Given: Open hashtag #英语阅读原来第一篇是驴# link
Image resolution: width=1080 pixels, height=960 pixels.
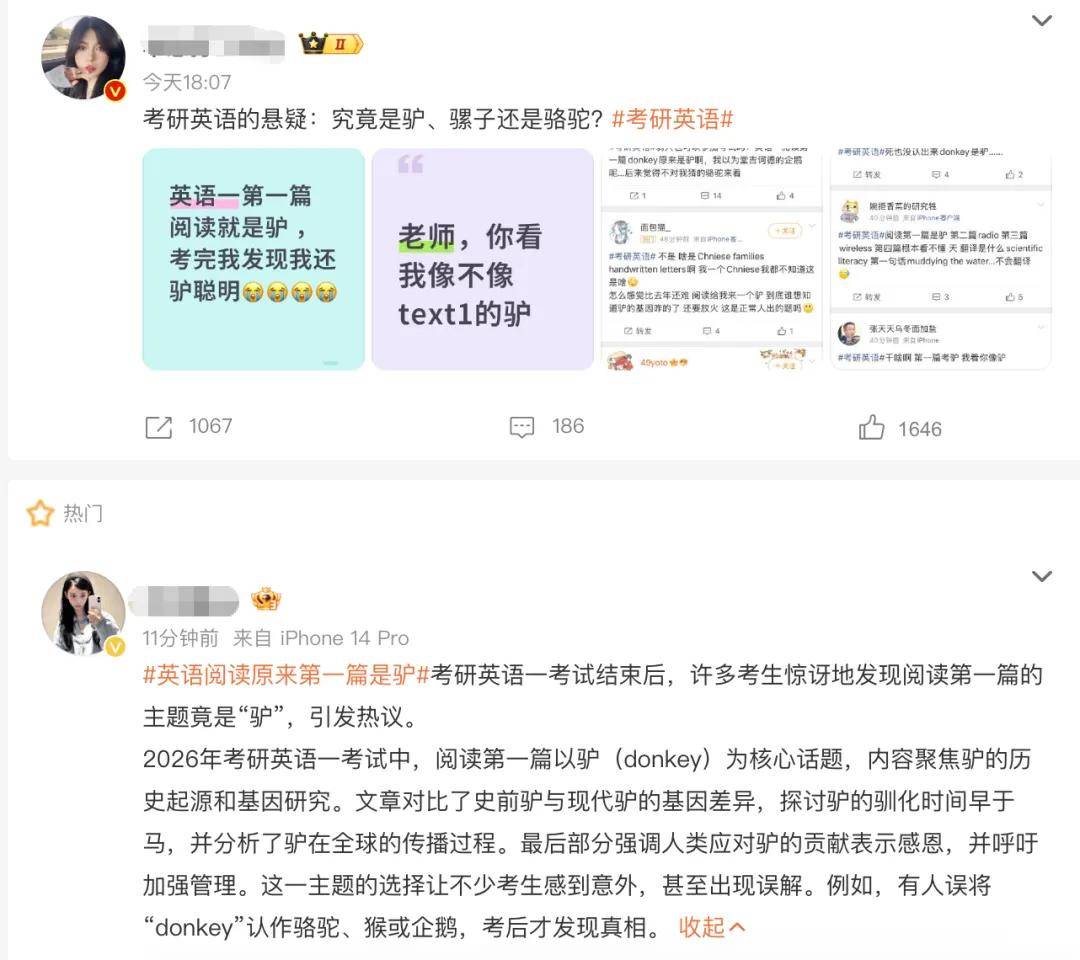Looking at the screenshot, I should pyautogui.click(x=286, y=675).
